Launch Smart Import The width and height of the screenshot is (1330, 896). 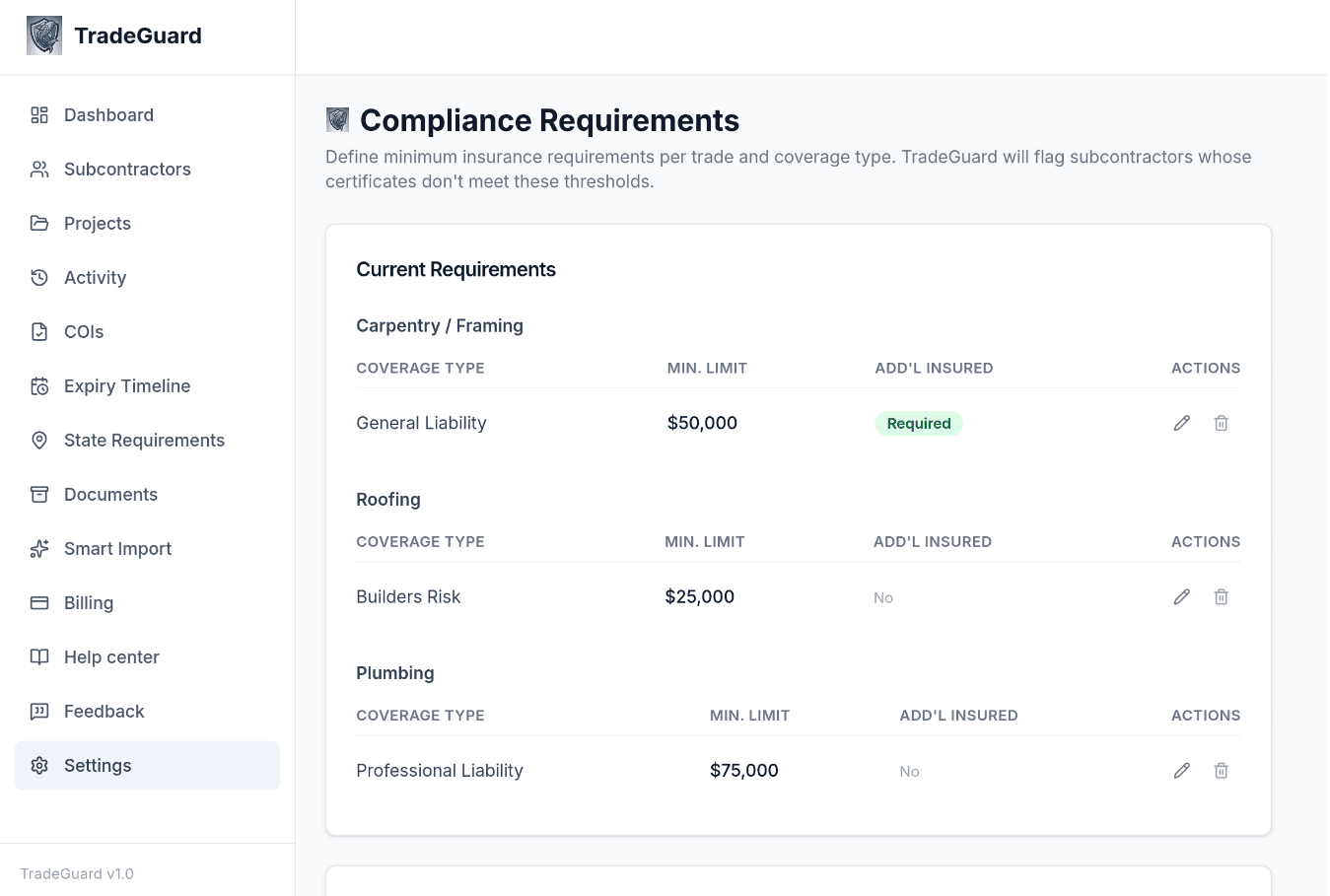click(147, 549)
